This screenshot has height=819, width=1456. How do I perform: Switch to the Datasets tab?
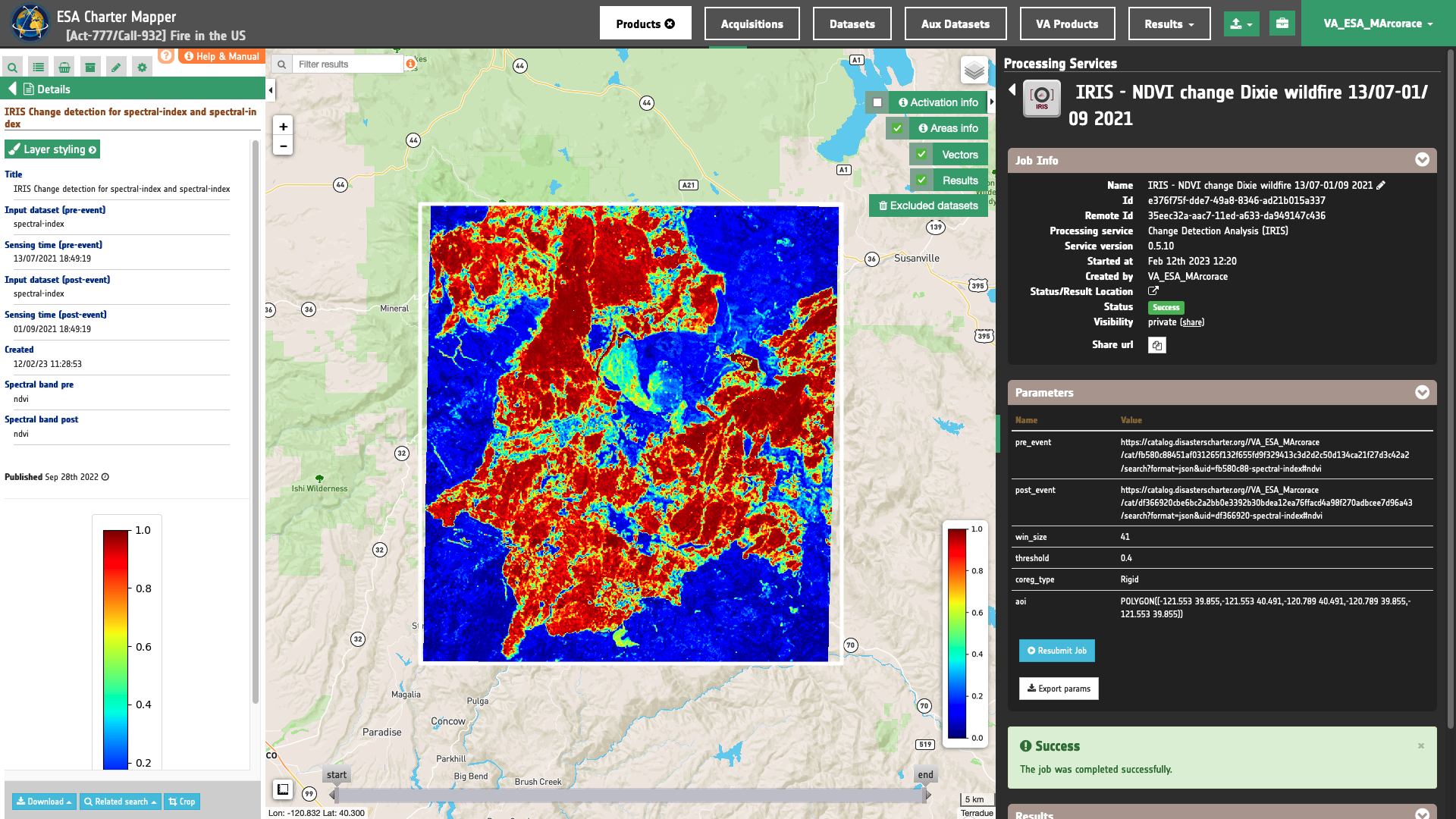852,24
